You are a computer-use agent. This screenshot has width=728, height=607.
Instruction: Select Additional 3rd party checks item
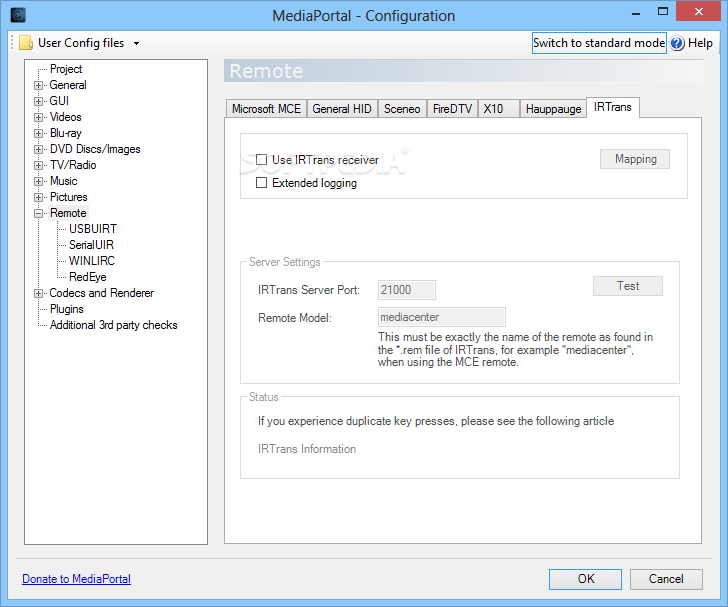point(114,325)
